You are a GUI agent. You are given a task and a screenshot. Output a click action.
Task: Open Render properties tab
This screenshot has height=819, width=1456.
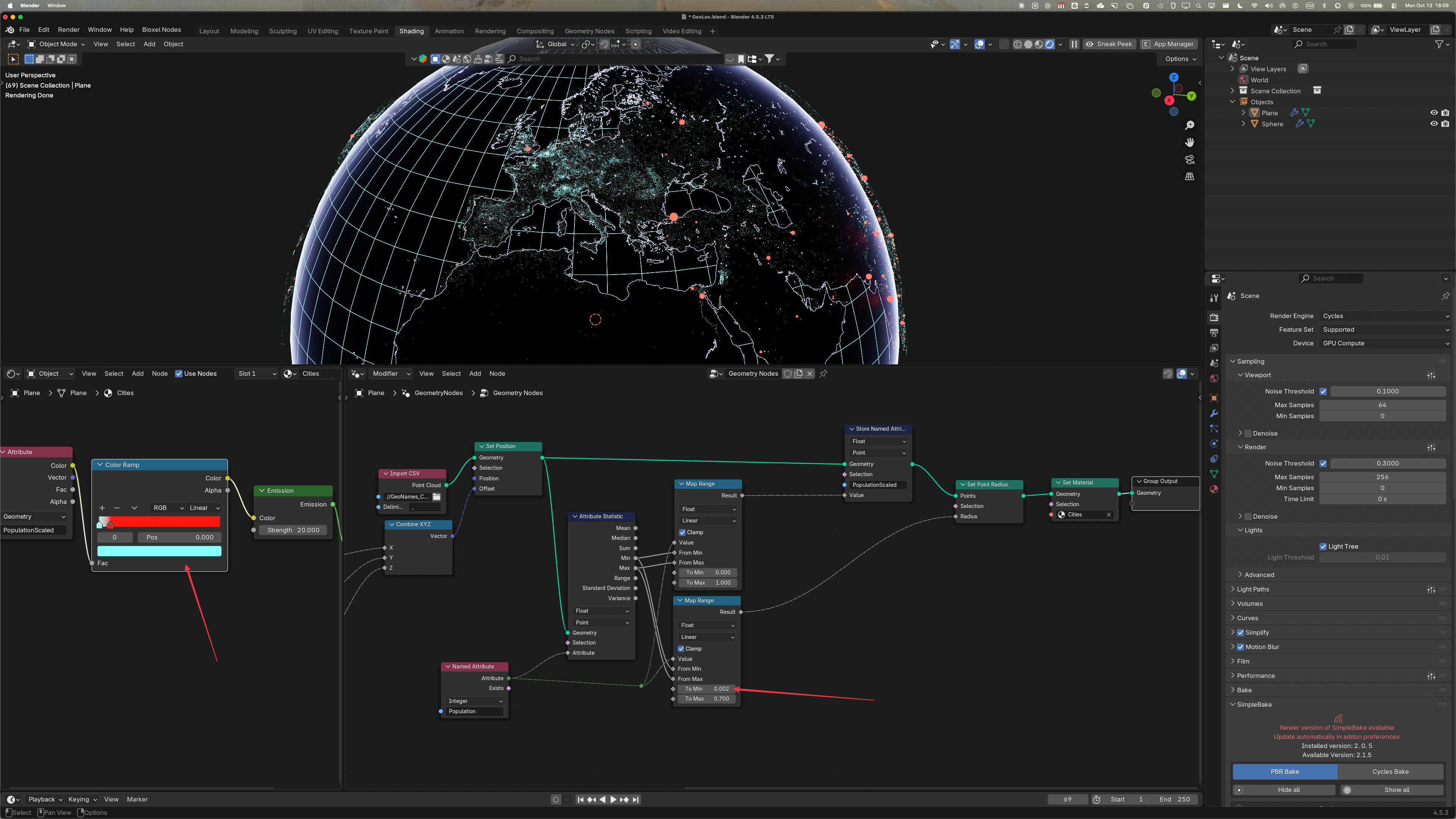pyautogui.click(x=1214, y=317)
